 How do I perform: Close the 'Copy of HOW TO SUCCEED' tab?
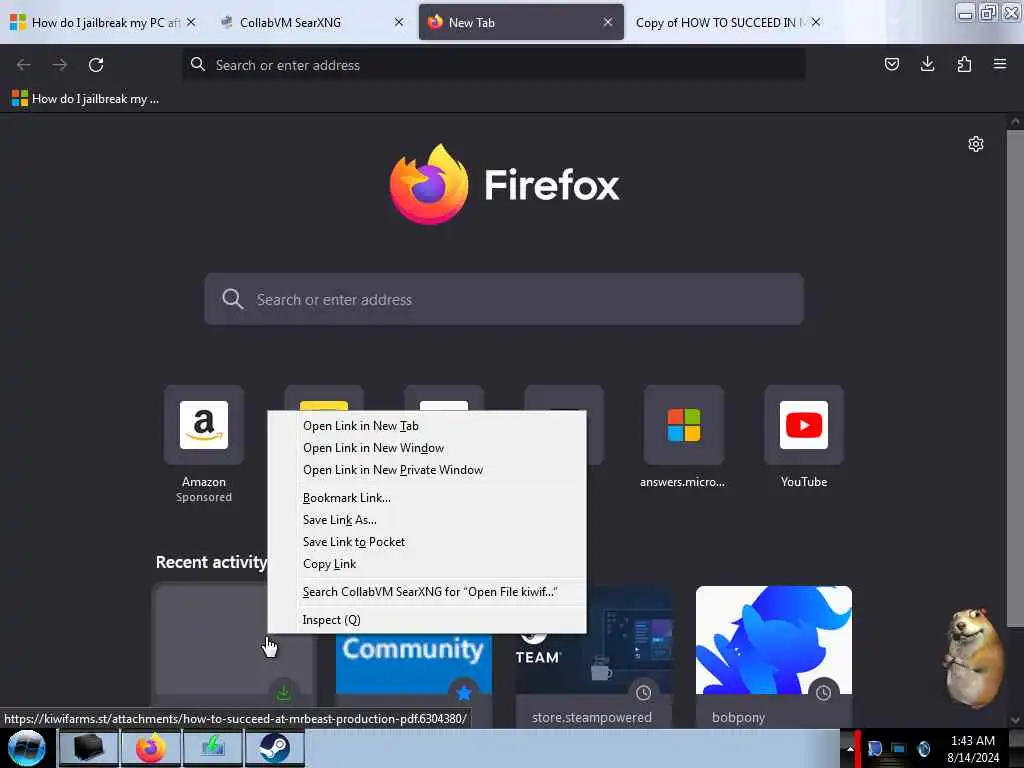tap(816, 22)
